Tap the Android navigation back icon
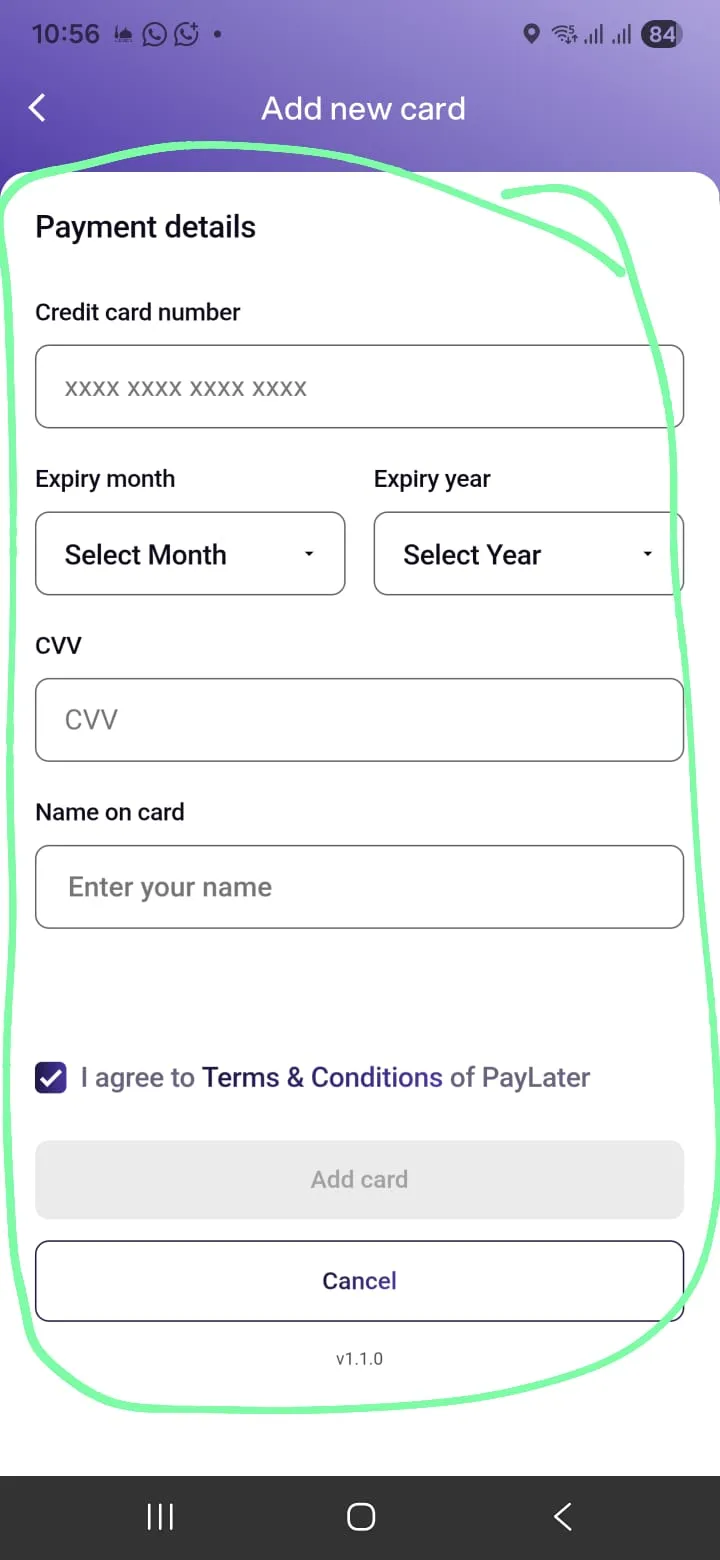The image size is (720, 1560). tap(563, 1517)
